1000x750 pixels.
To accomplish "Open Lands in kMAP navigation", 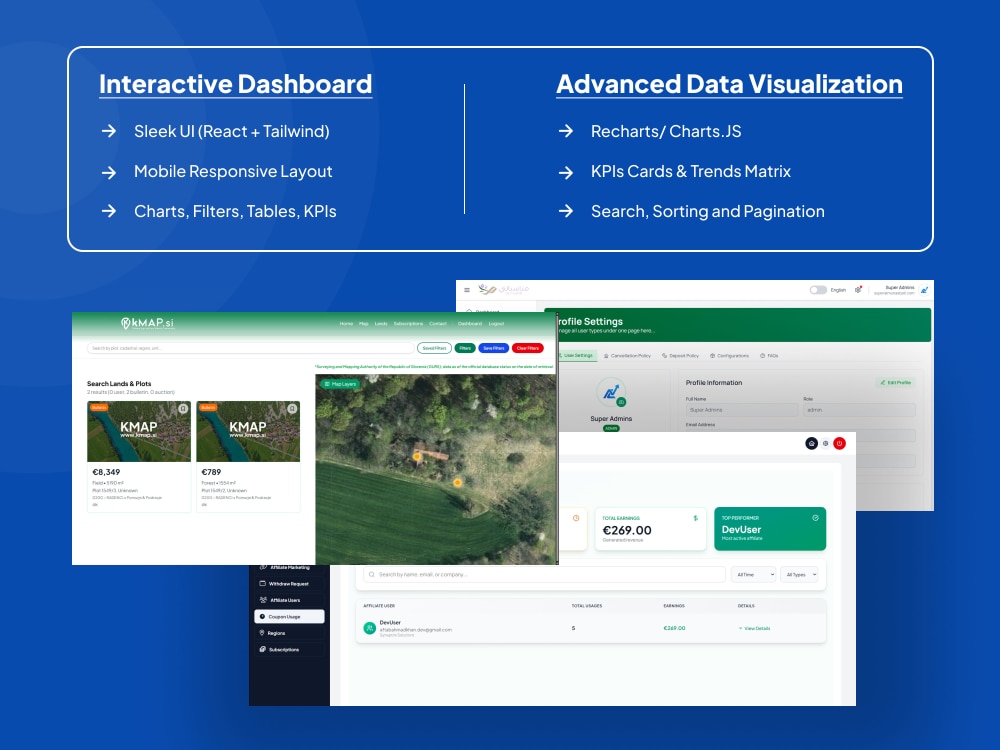I will point(381,323).
